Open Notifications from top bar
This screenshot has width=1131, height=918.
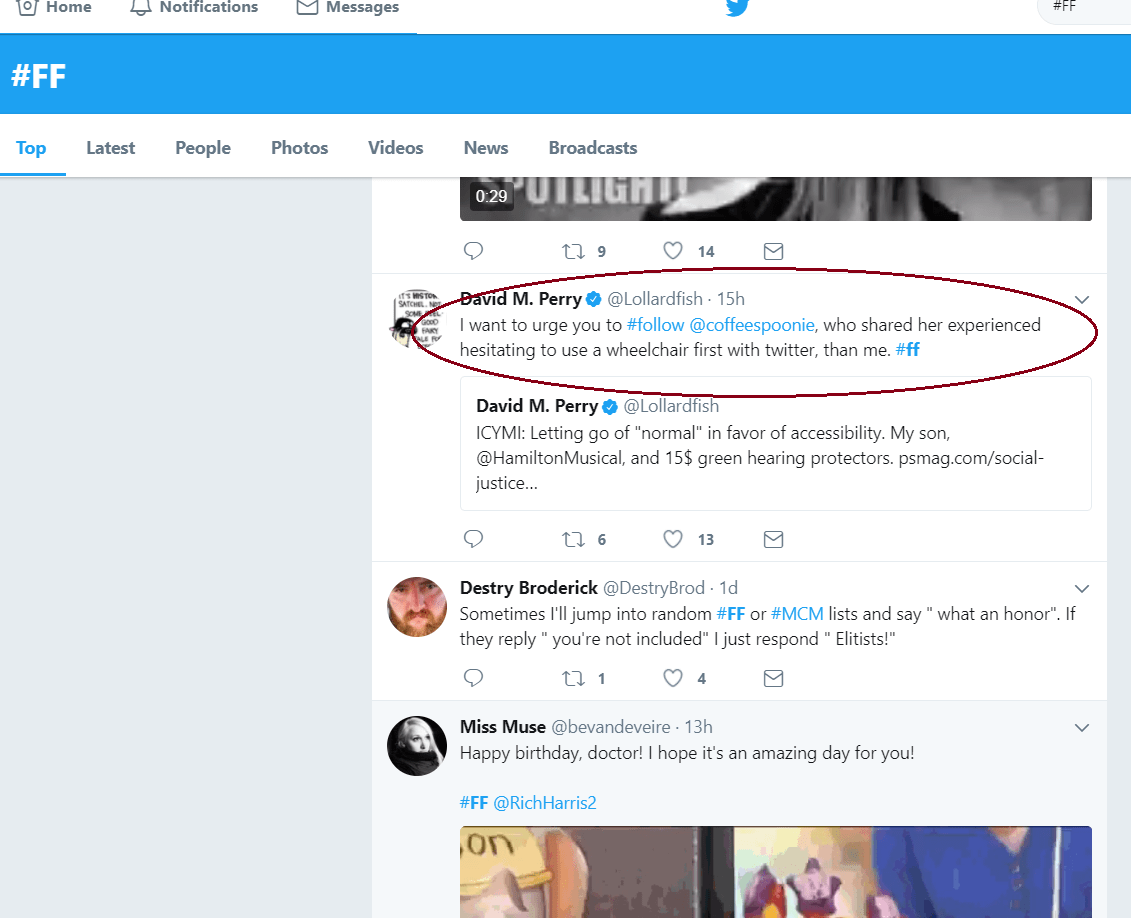(193, 7)
